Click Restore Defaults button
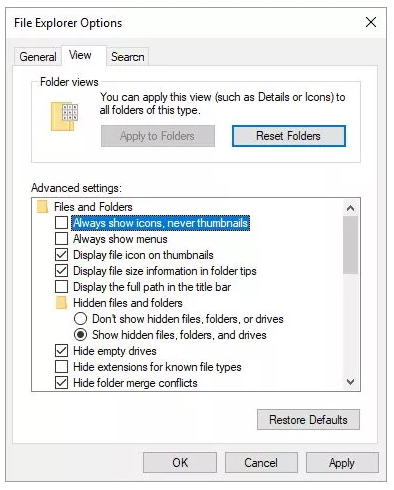 (x=308, y=420)
